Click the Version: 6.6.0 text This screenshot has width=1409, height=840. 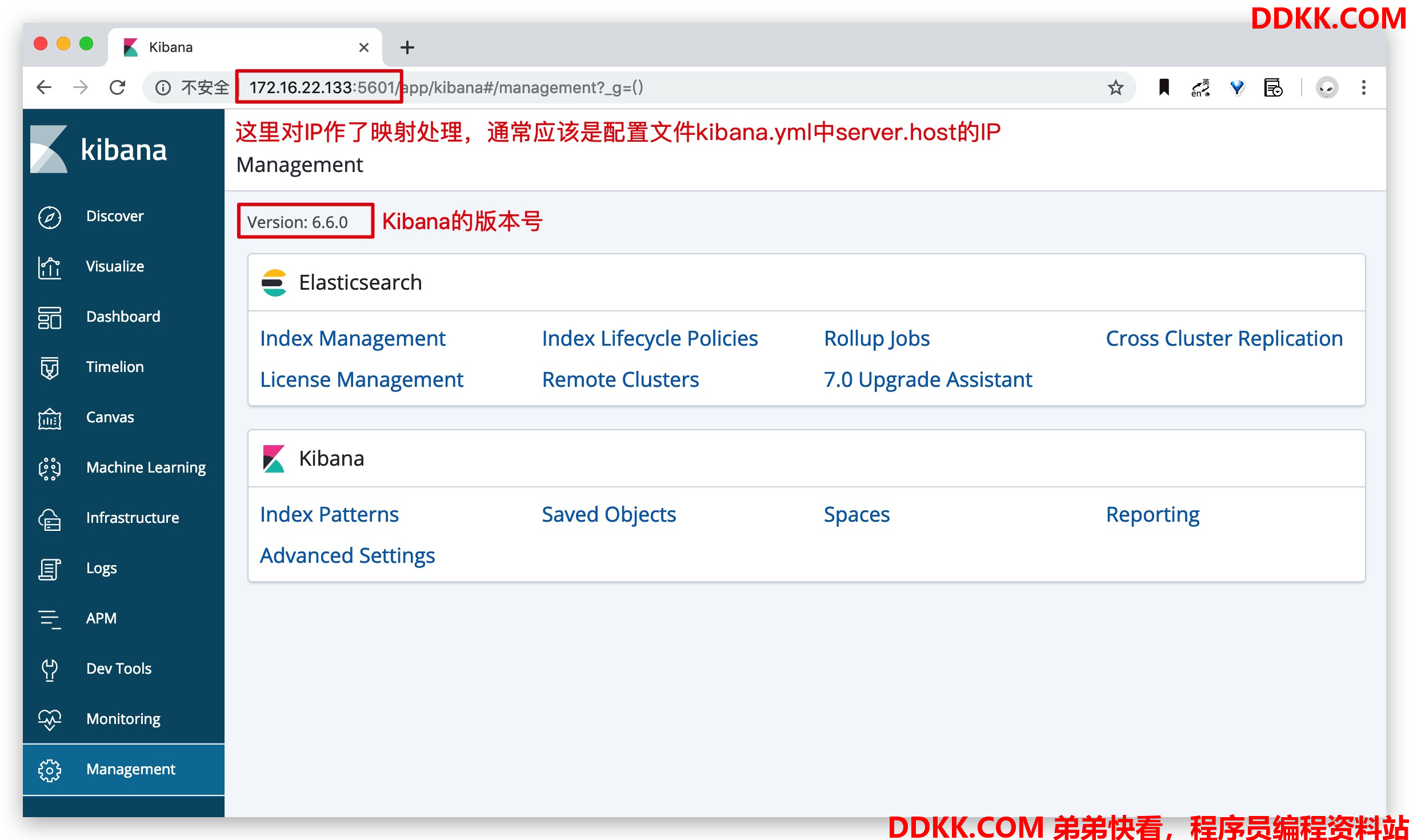(297, 222)
